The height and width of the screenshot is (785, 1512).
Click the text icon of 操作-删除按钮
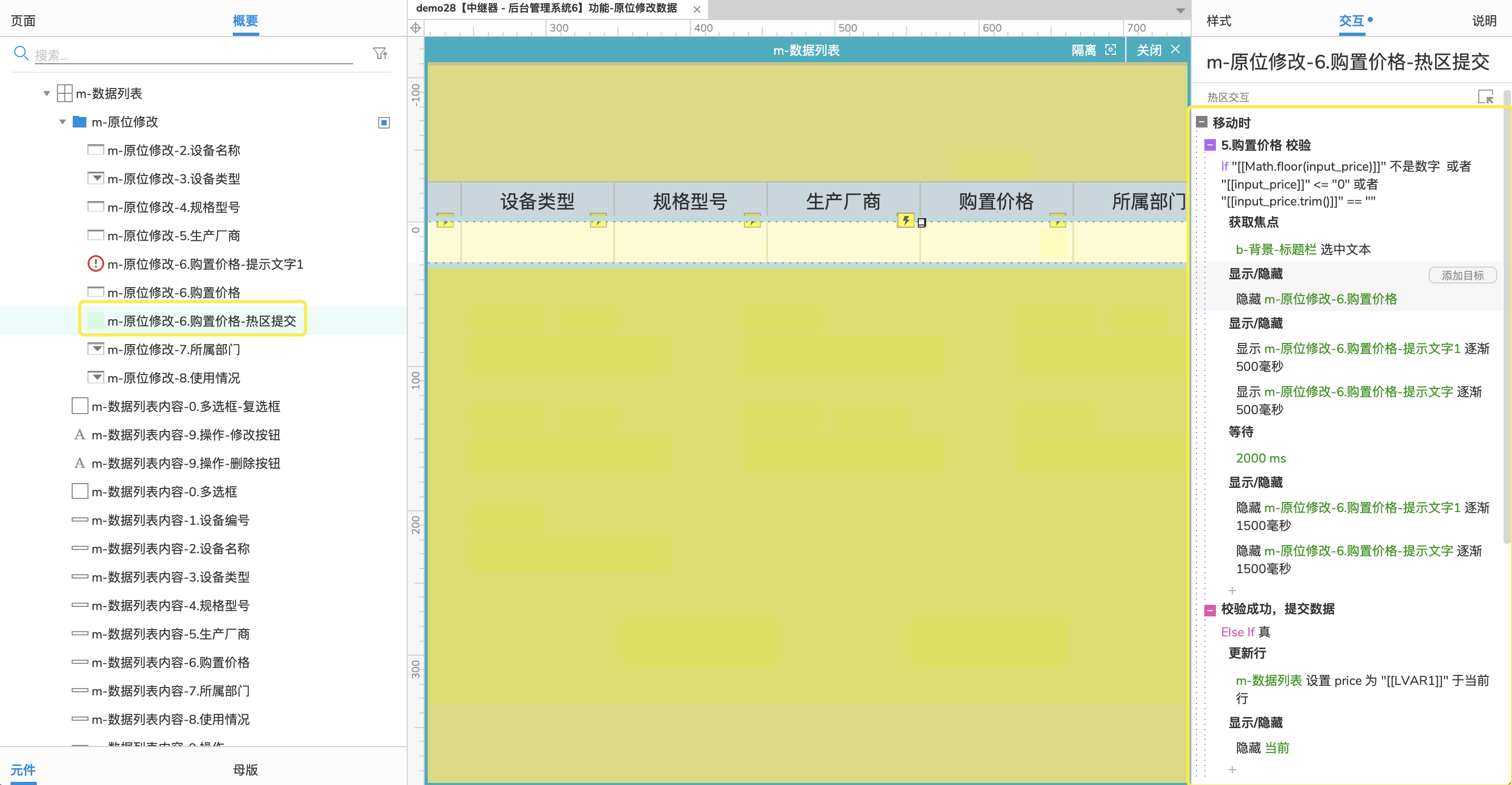coord(80,463)
